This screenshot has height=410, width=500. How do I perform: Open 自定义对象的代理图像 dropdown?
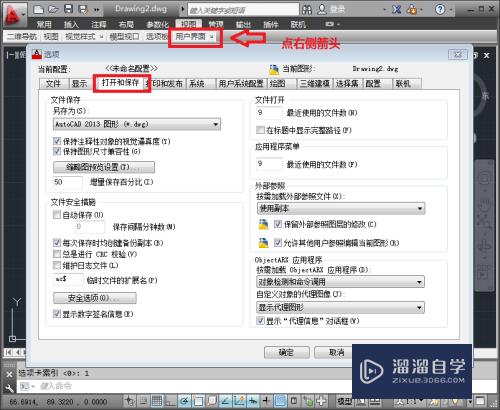click(340, 307)
